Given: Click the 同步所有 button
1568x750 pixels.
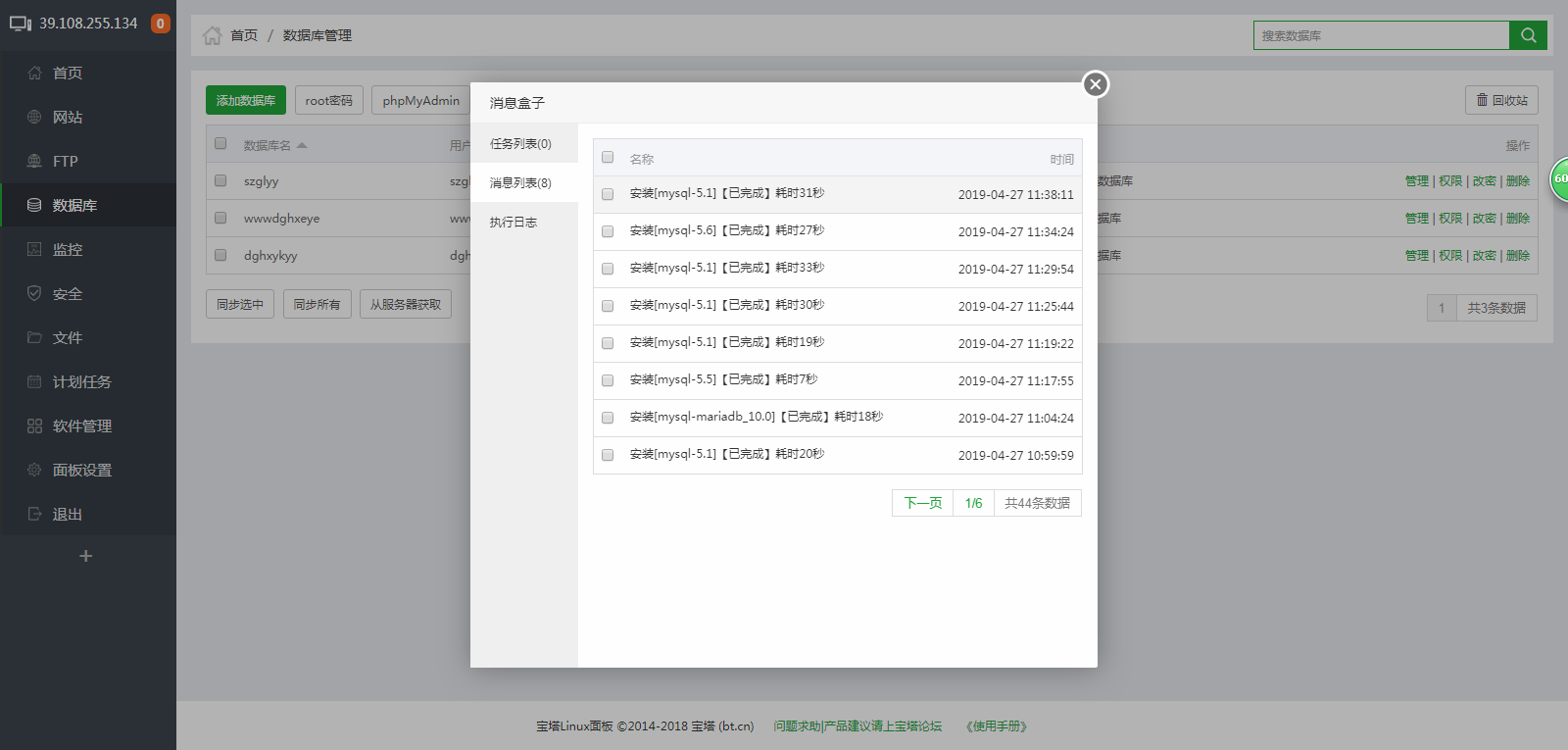Looking at the screenshot, I should pos(317,304).
